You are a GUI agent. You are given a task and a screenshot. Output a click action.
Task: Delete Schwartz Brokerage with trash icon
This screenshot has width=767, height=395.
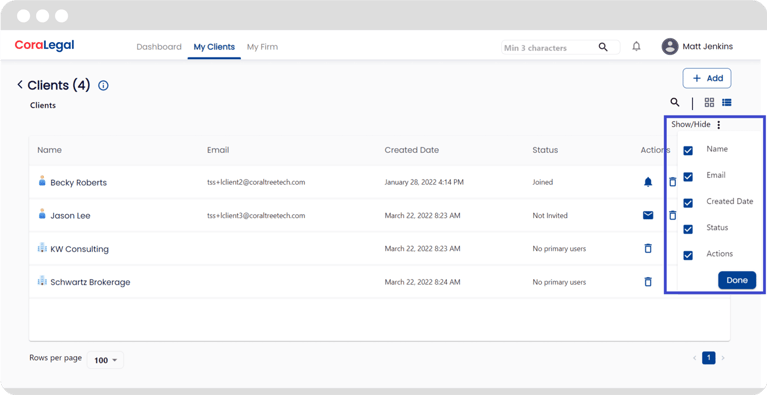[x=648, y=282]
